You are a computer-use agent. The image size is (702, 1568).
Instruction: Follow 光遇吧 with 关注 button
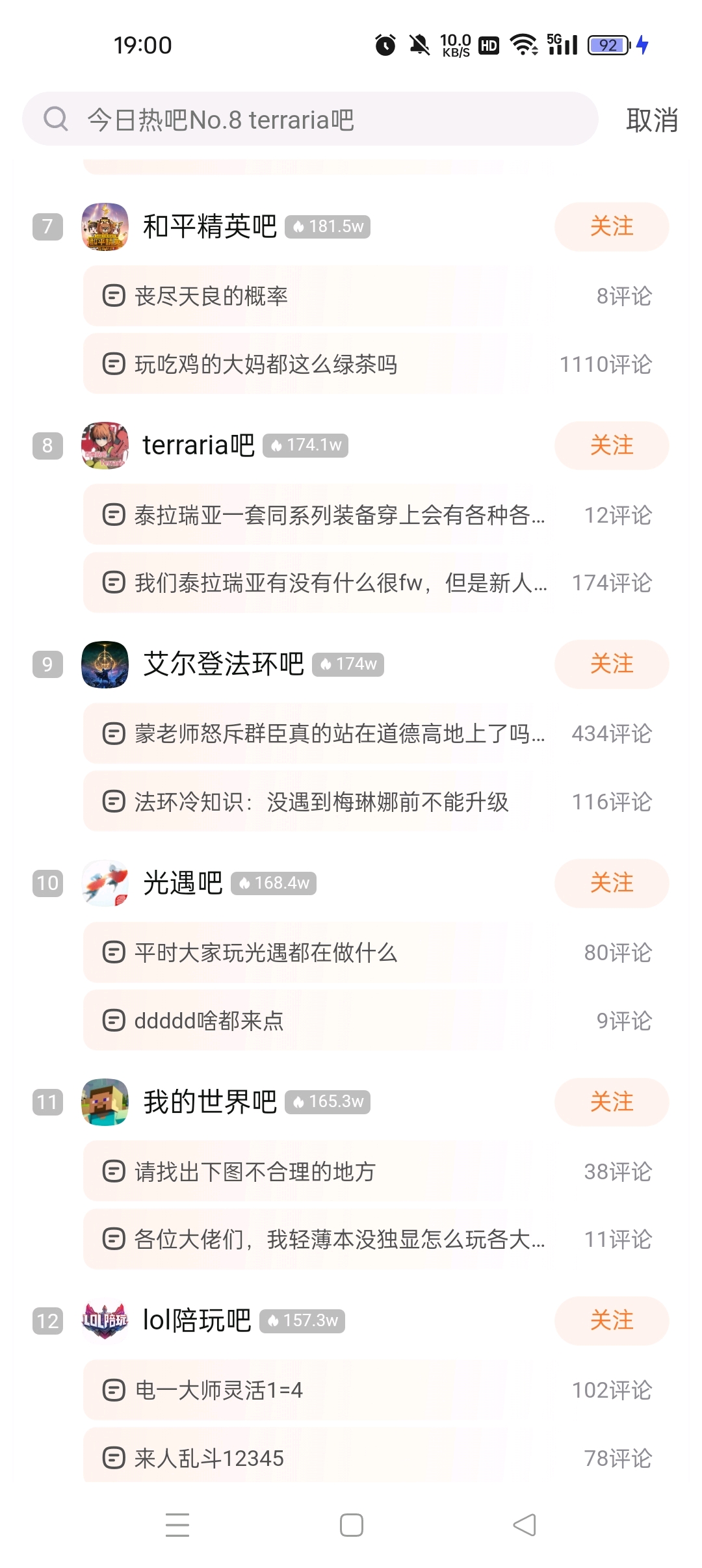[612, 883]
